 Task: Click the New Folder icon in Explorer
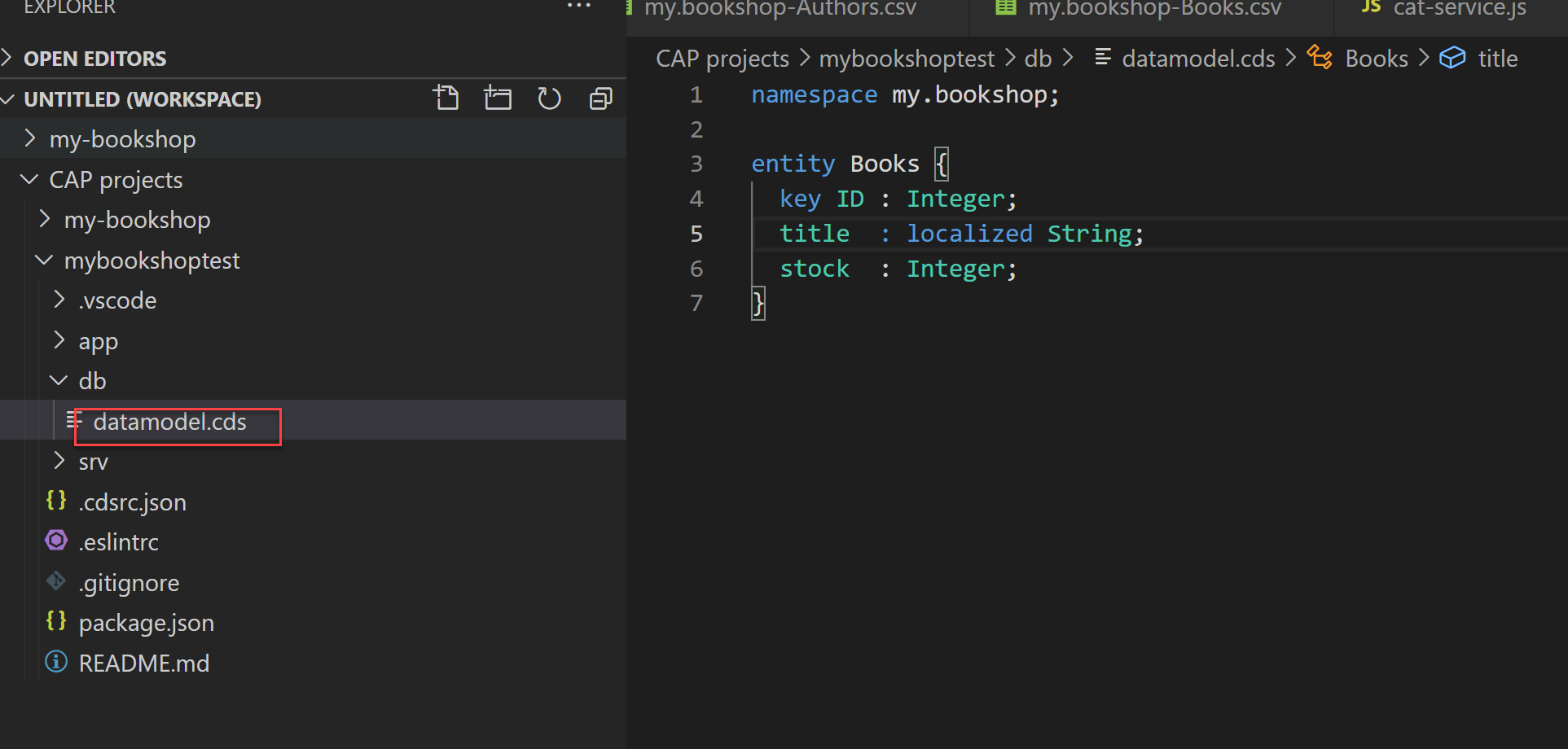pos(498,99)
